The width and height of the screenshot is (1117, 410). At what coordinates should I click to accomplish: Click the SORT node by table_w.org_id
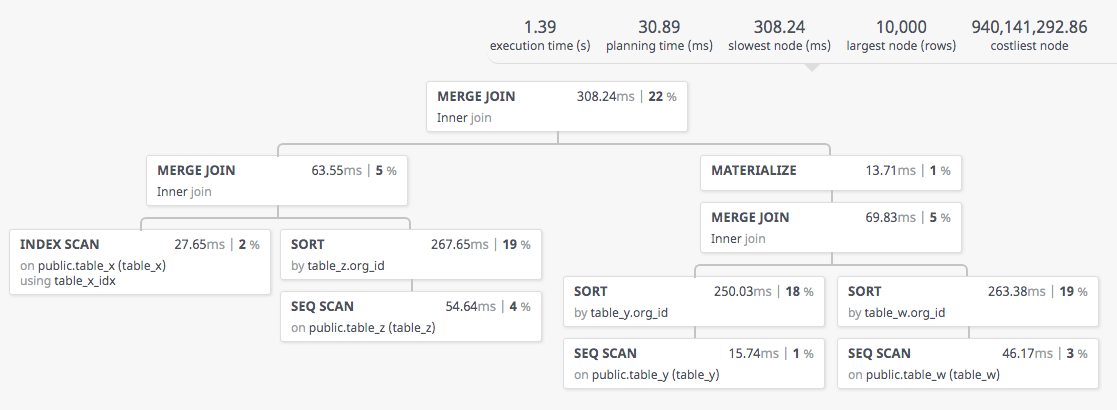point(968,301)
